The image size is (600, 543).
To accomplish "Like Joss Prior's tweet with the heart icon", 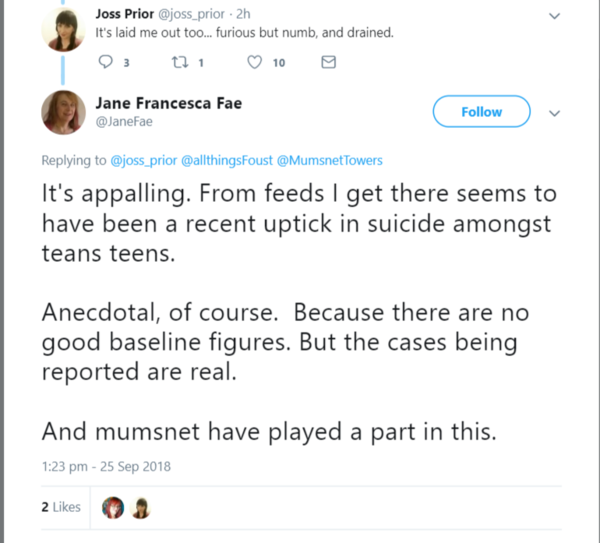I will pyautogui.click(x=255, y=63).
